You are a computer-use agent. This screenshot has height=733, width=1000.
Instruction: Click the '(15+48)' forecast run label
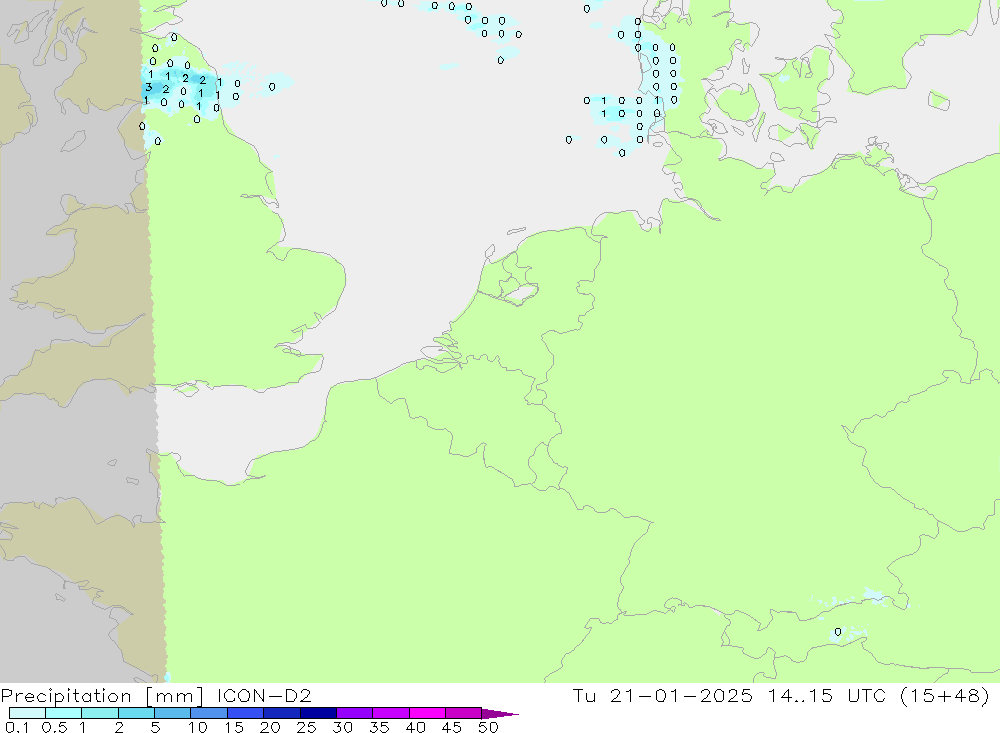pyautogui.click(x=945, y=695)
